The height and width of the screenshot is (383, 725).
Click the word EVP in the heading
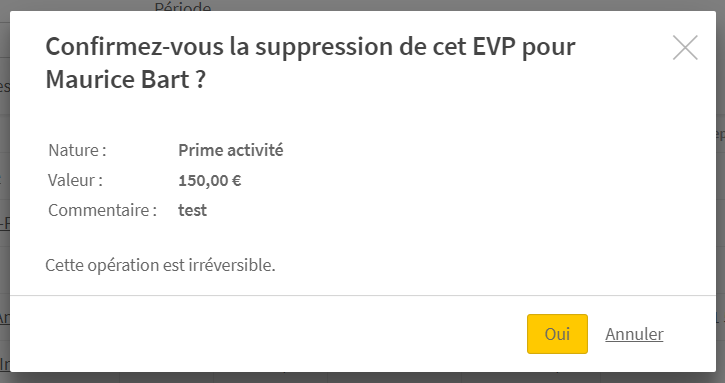click(x=494, y=47)
